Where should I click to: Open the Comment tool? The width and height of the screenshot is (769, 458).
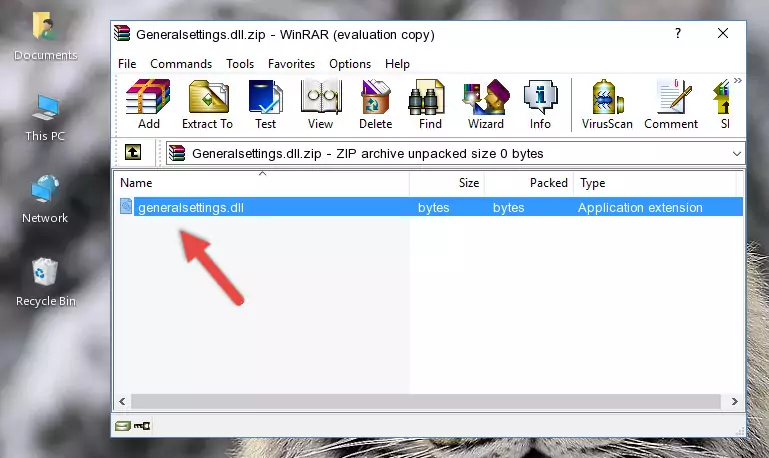671,104
